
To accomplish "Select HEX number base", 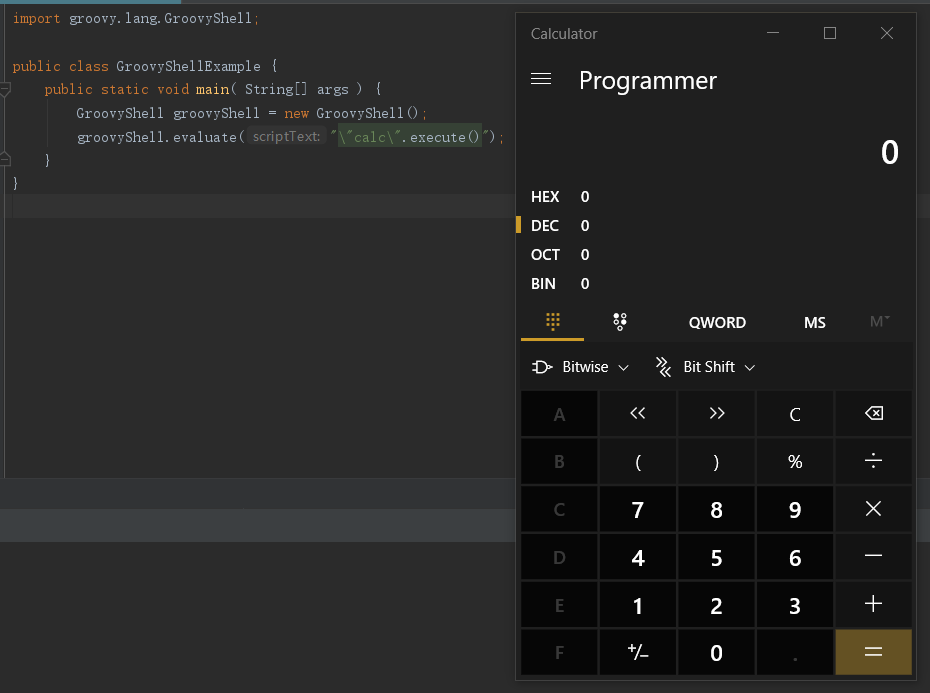I will (545, 197).
